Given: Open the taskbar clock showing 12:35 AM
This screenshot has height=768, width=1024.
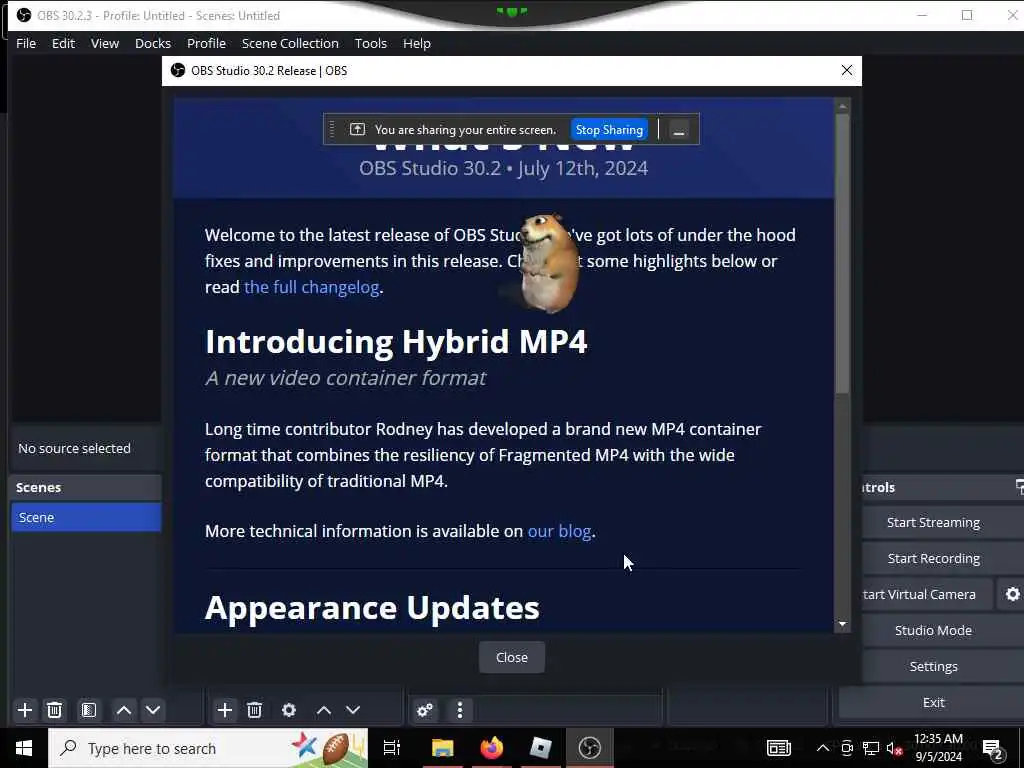Looking at the screenshot, I should pos(938,748).
